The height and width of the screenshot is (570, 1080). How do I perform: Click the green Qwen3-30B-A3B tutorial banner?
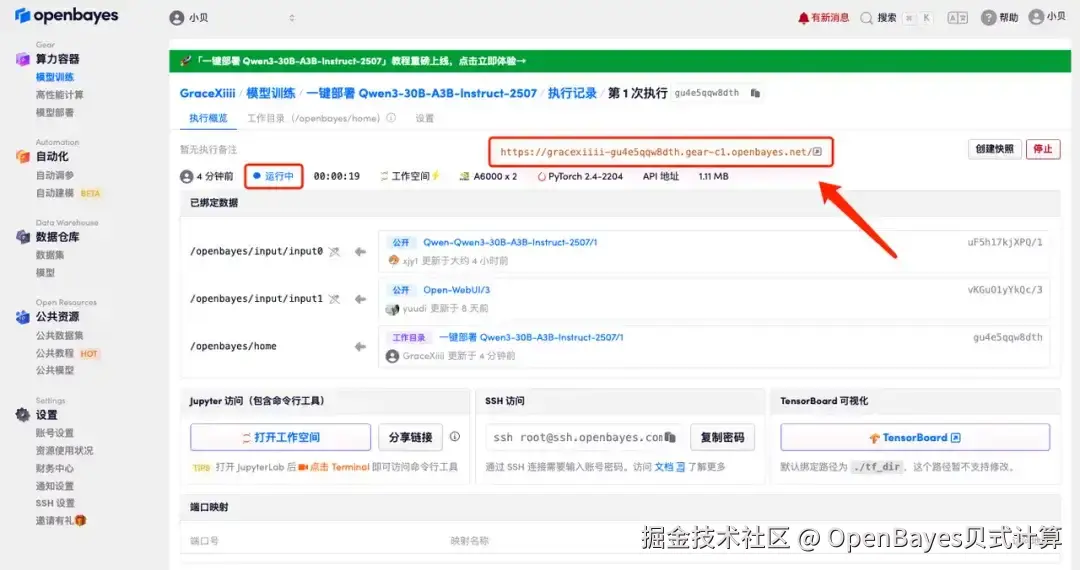pos(619,61)
